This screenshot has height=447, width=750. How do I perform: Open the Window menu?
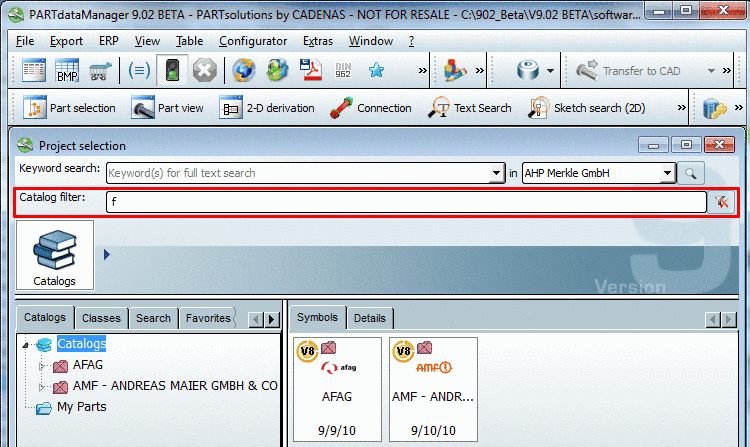[371, 41]
